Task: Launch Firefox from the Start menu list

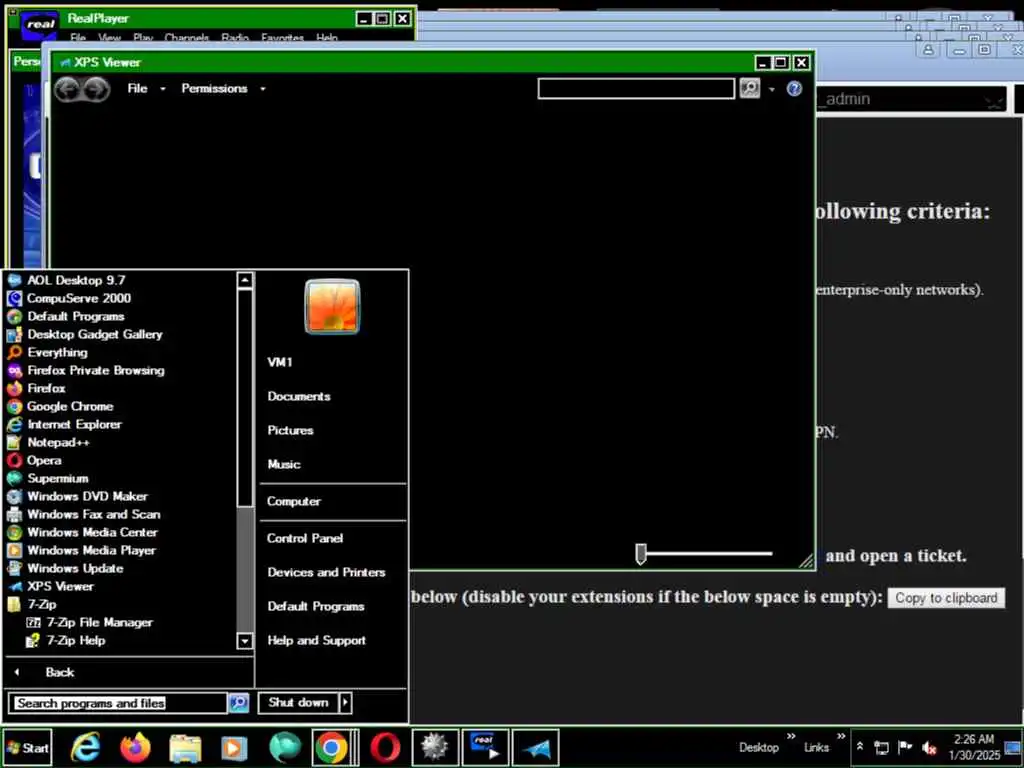Action: 46,388
